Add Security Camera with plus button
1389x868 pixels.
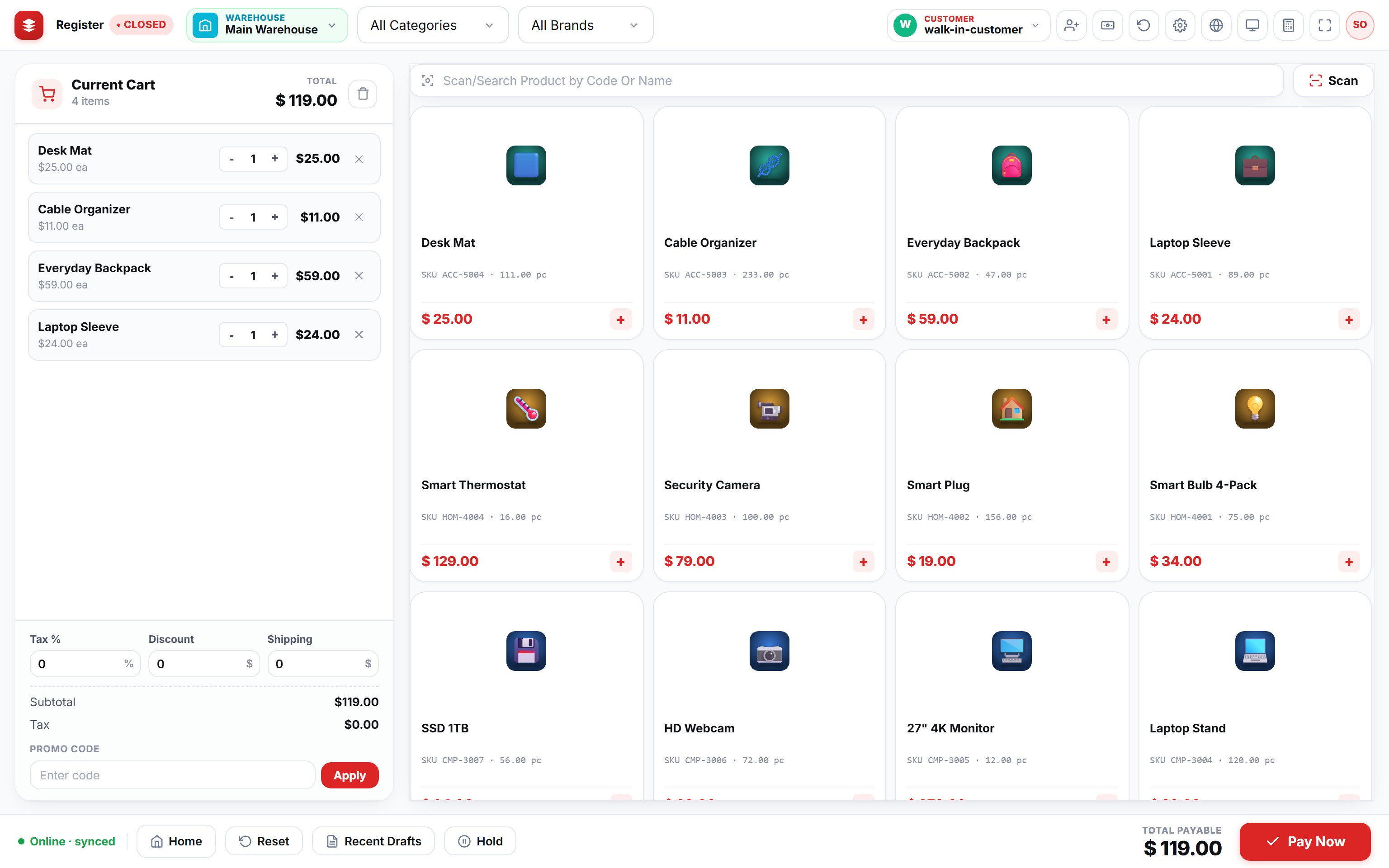click(863, 562)
